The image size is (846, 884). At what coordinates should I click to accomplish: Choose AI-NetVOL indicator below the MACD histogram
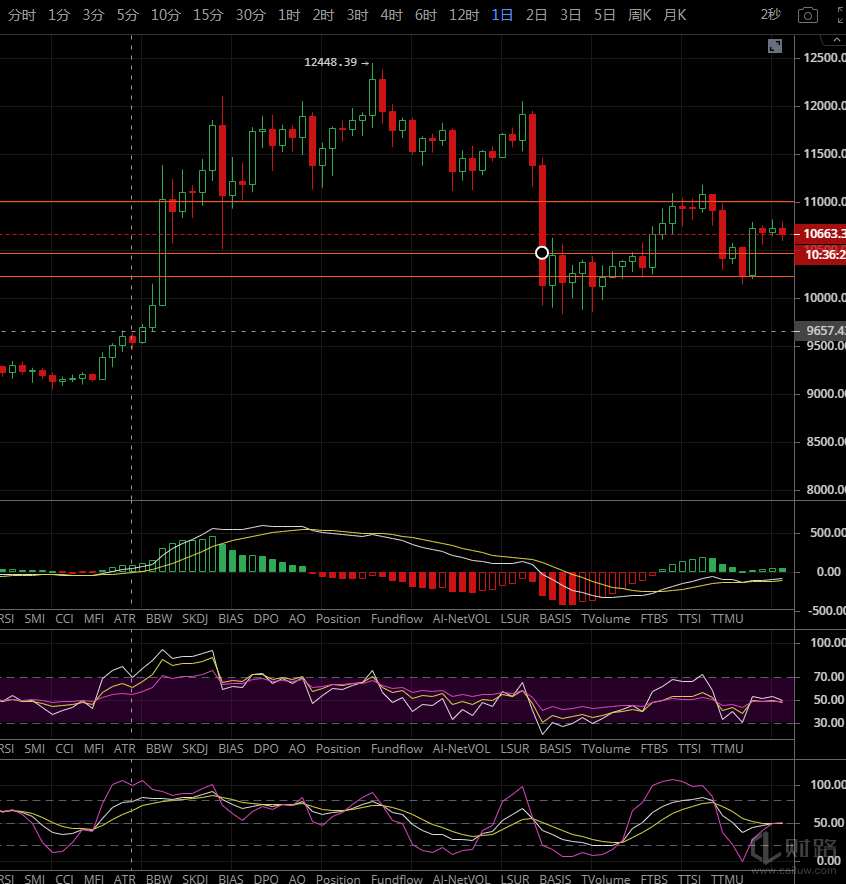(x=462, y=619)
